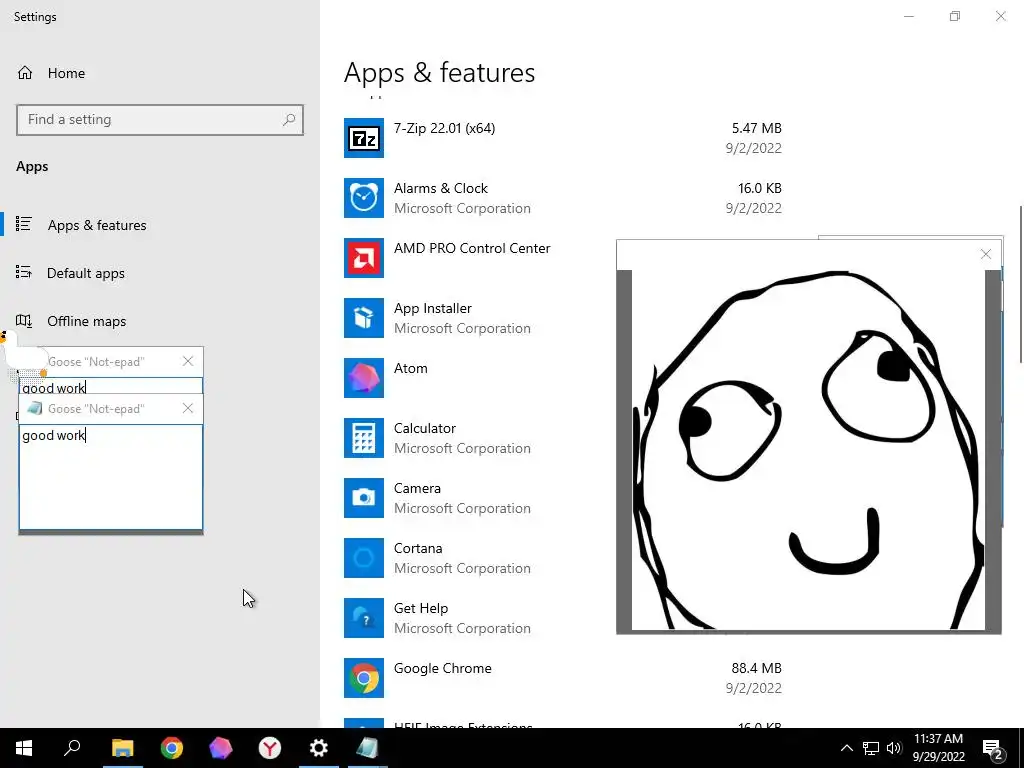Select the Atom app icon
The image size is (1024, 768).
tap(364, 378)
